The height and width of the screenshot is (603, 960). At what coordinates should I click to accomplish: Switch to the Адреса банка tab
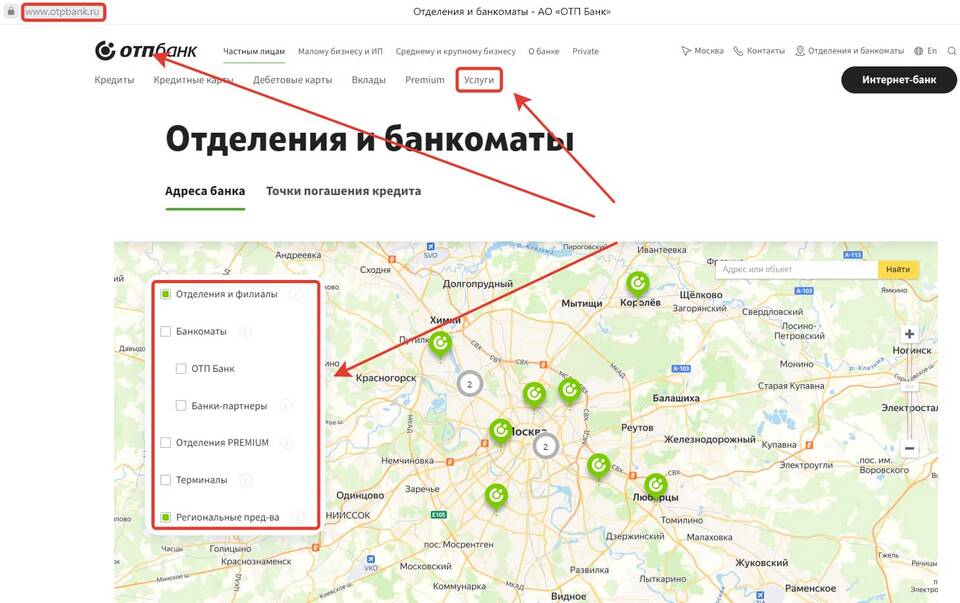click(205, 191)
